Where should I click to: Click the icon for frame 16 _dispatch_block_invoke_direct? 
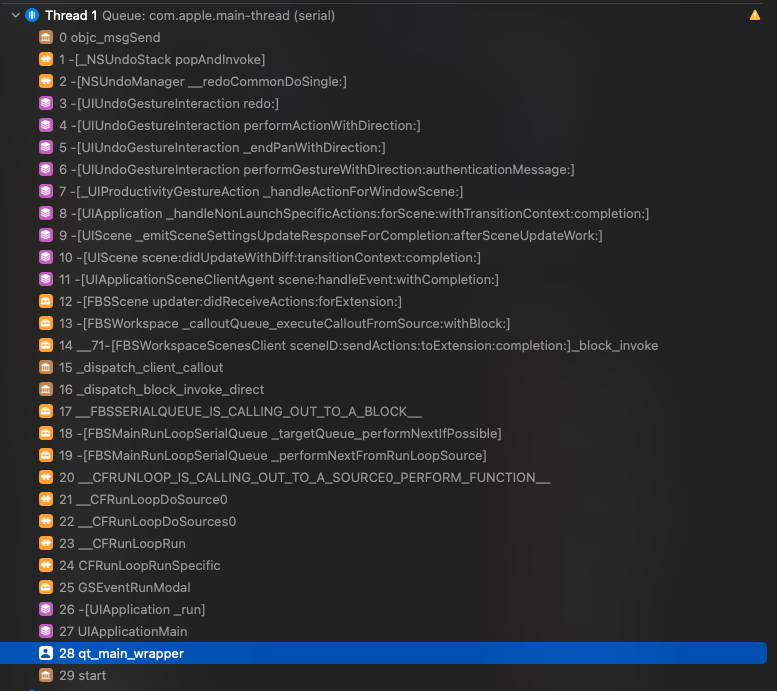click(46, 390)
